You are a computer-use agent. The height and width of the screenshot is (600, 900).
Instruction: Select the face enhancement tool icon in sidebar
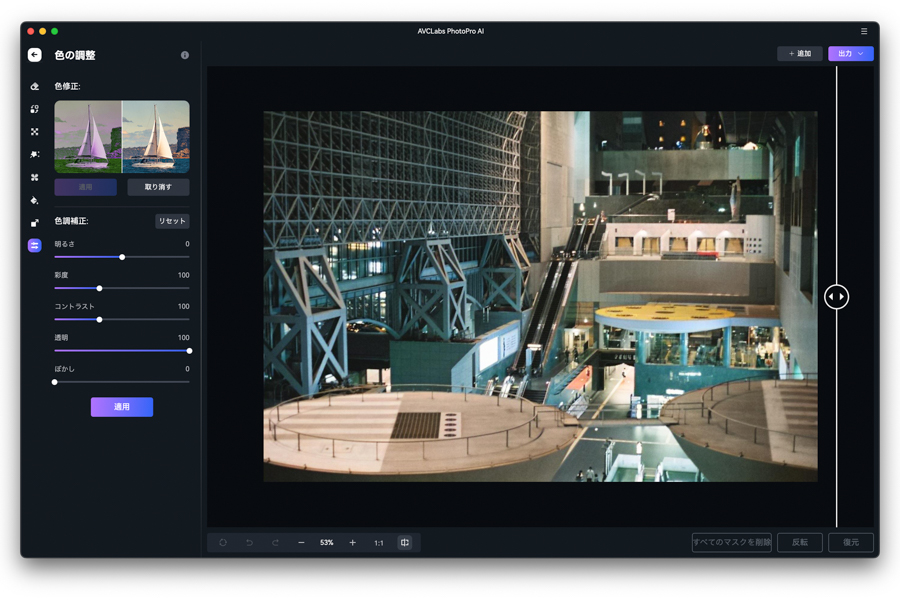(32, 110)
